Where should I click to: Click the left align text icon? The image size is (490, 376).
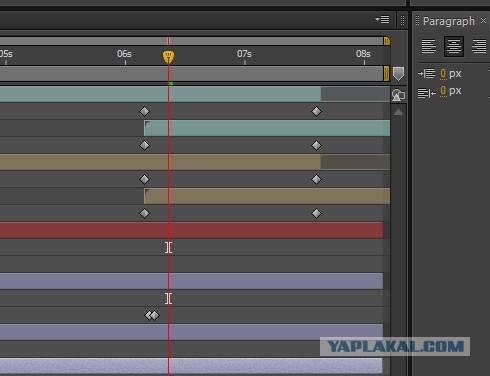point(429,46)
